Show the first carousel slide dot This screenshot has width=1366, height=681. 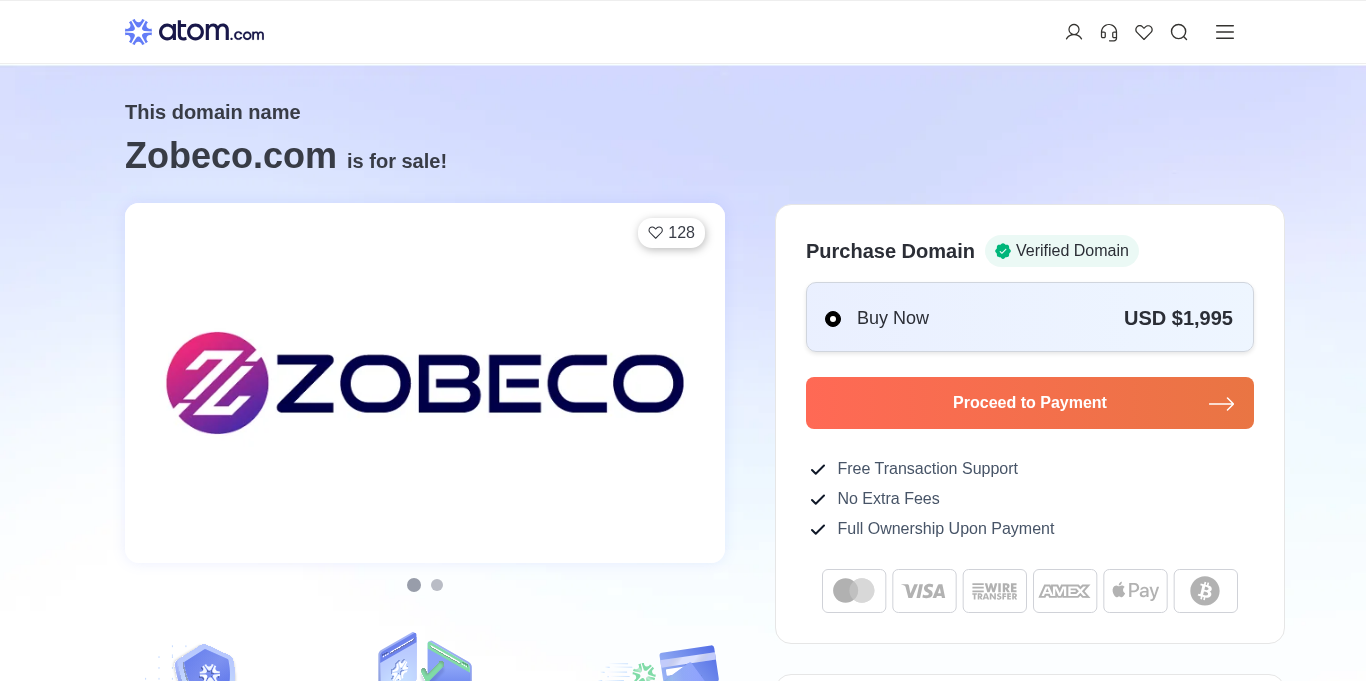click(x=414, y=585)
